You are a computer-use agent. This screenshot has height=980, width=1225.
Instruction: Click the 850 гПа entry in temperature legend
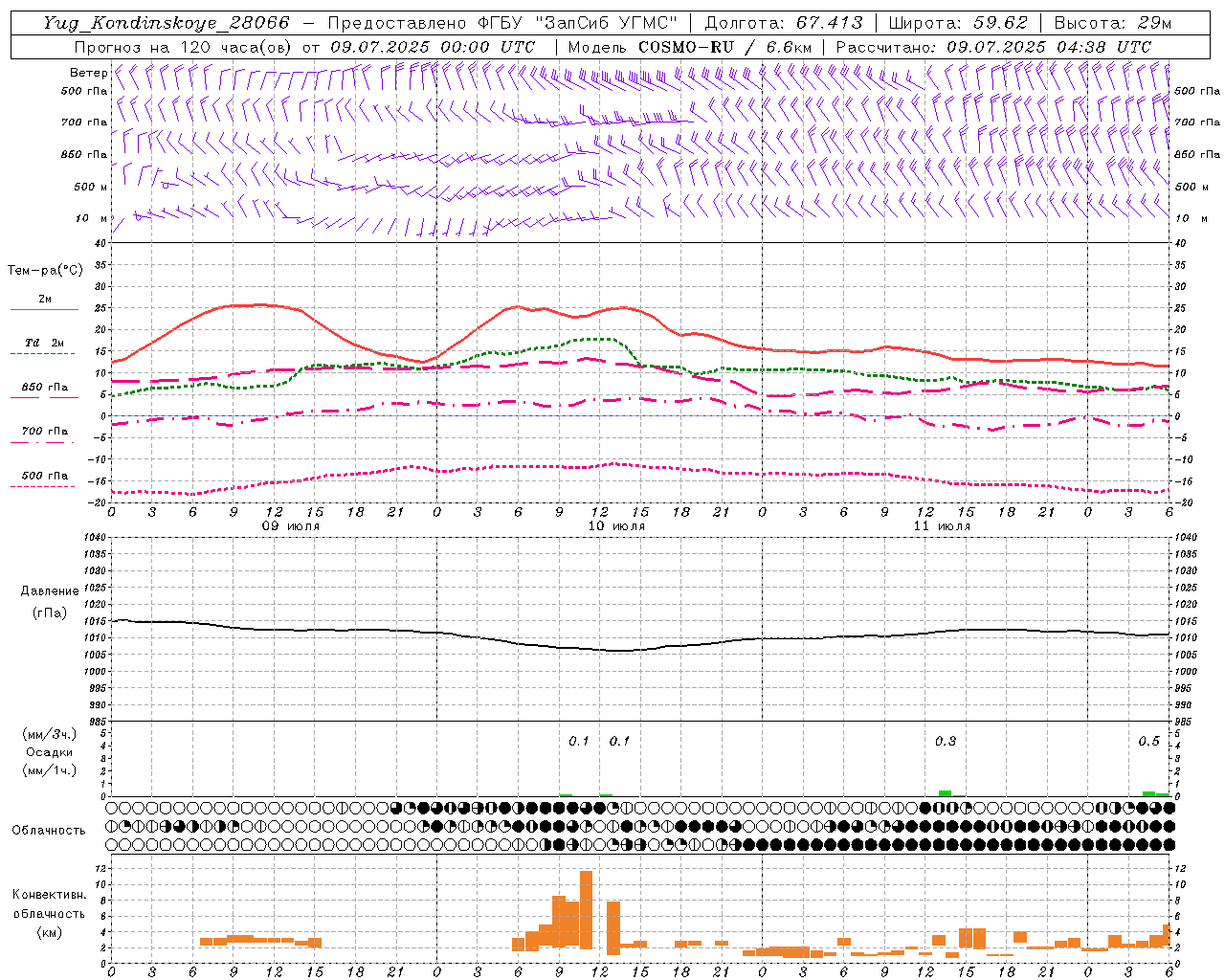point(45,388)
